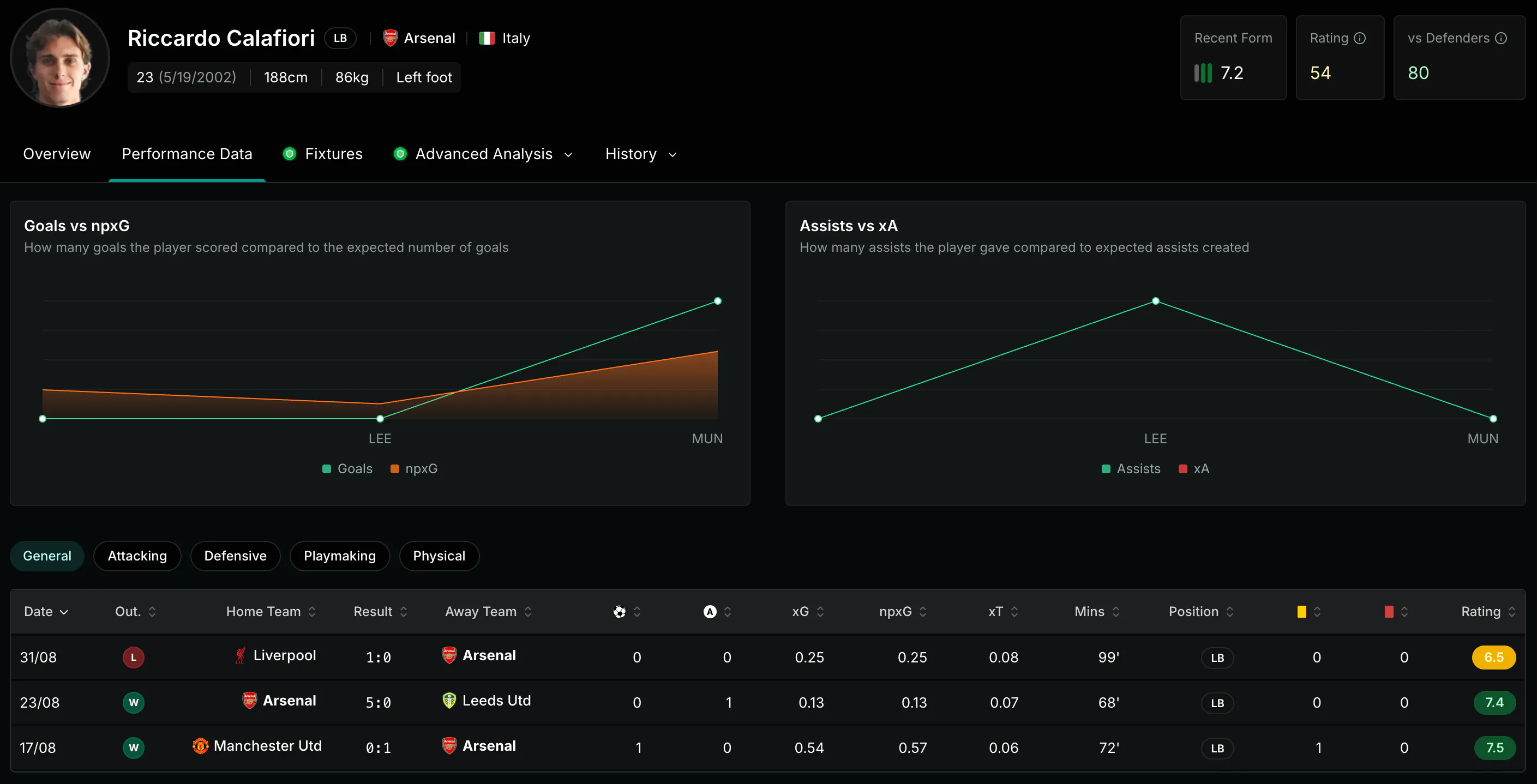Open the 1:0 match result
The width and height of the screenshot is (1537, 784).
[379, 658]
